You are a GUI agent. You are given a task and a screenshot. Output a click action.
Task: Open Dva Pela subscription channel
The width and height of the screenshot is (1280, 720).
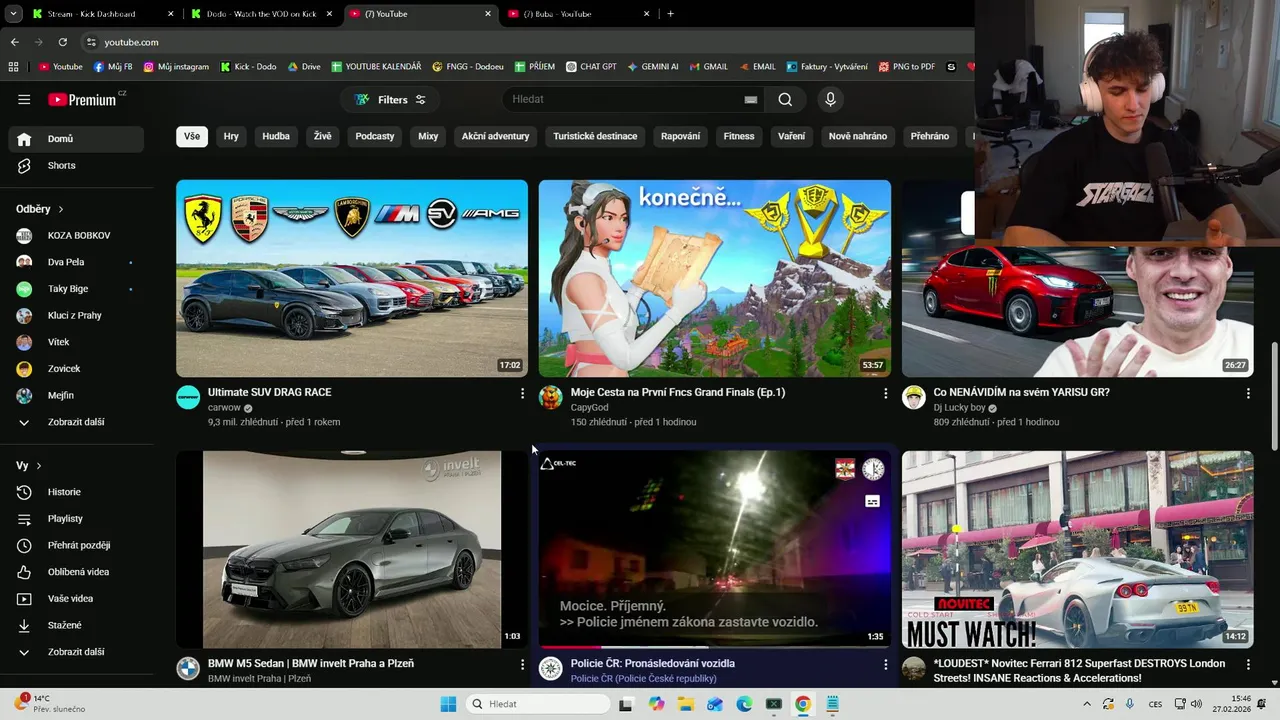click(76, 262)
